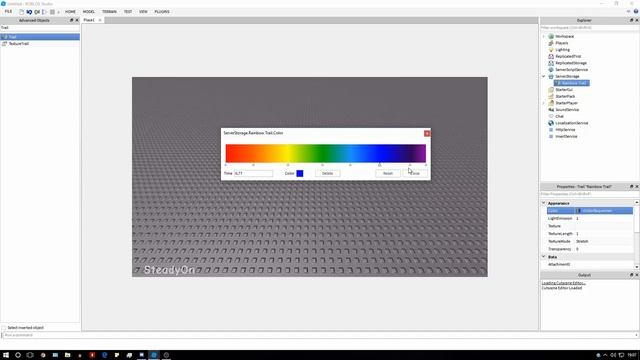Image resolution: width=640 pixels, height=360 pixels.
Task: Click the Chat bubble icon in Explorer
Action: click(x=551, y=116)
